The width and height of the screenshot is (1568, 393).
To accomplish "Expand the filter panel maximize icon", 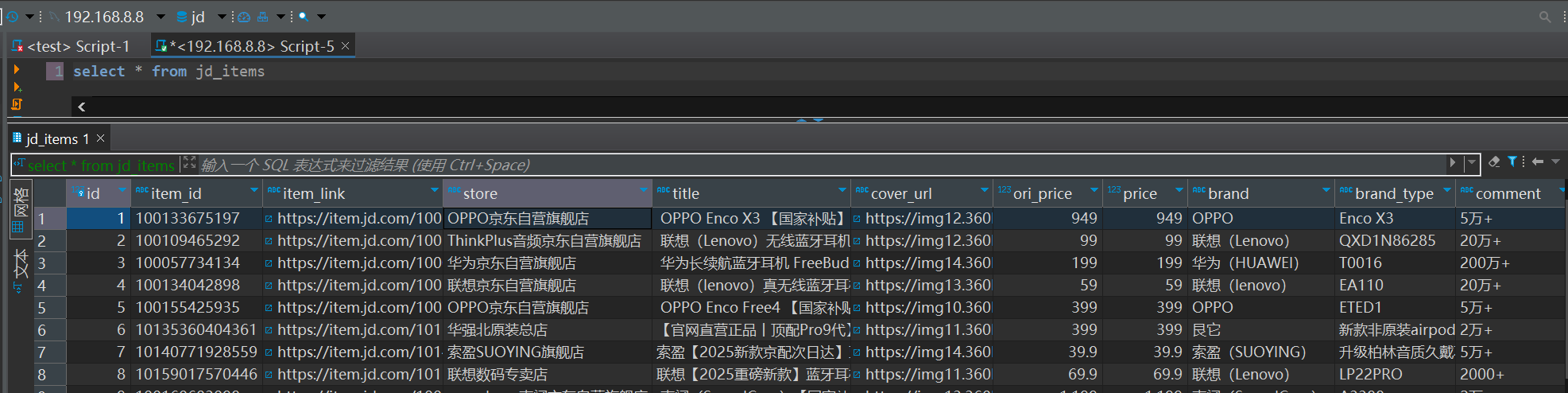I will pyautogui.click(x=189, y=162).
